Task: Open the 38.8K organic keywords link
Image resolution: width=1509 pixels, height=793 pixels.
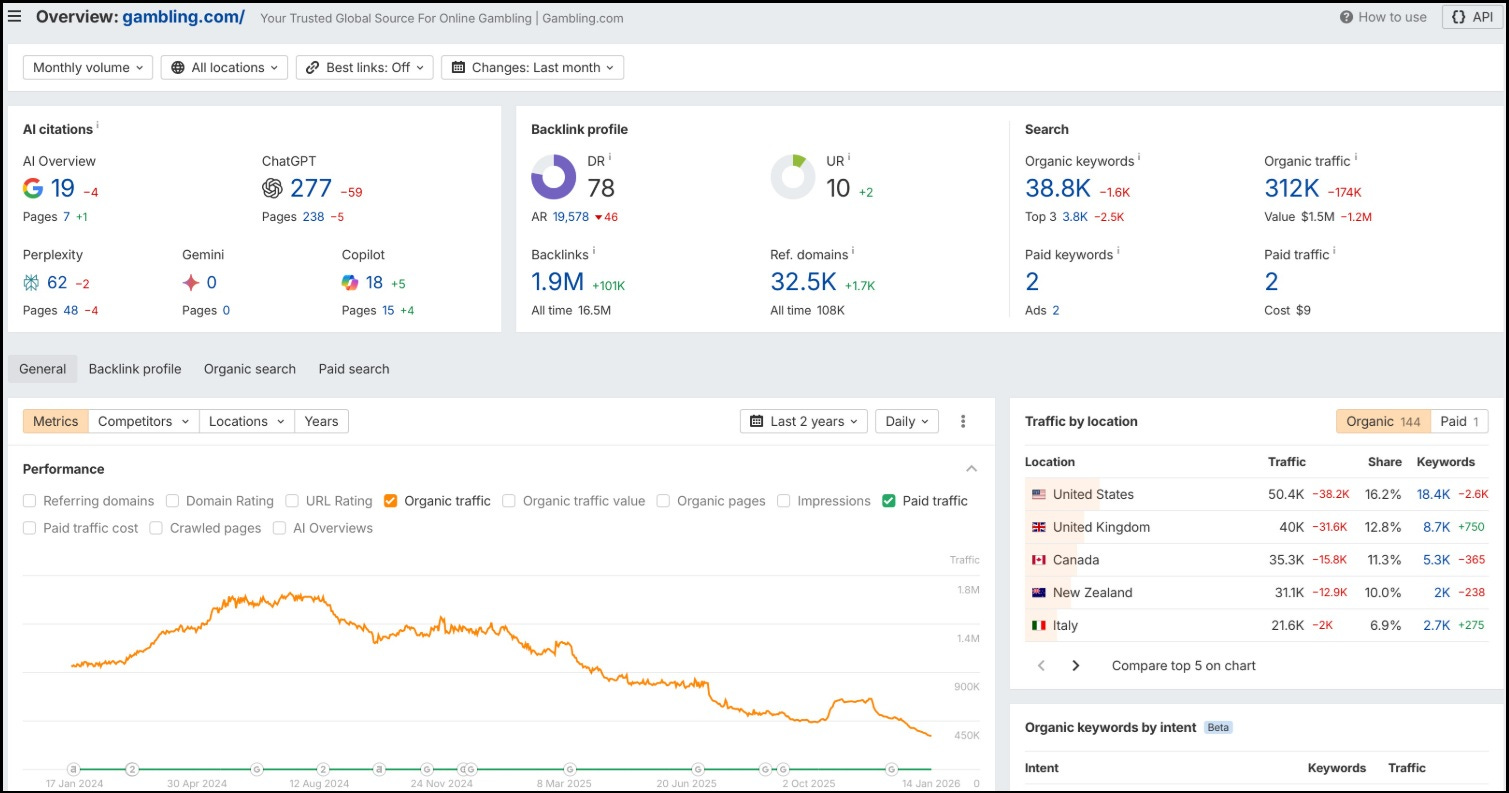Action: click(1058, 188)
